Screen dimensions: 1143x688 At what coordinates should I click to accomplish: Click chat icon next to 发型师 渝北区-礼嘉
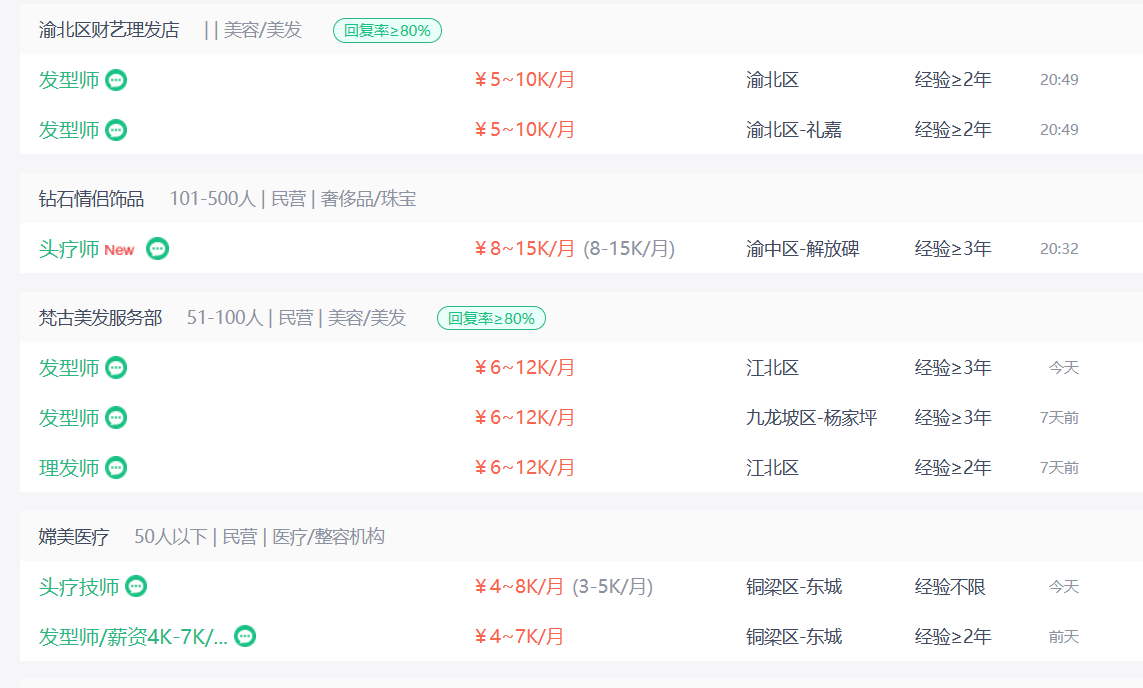pos(116,130)
